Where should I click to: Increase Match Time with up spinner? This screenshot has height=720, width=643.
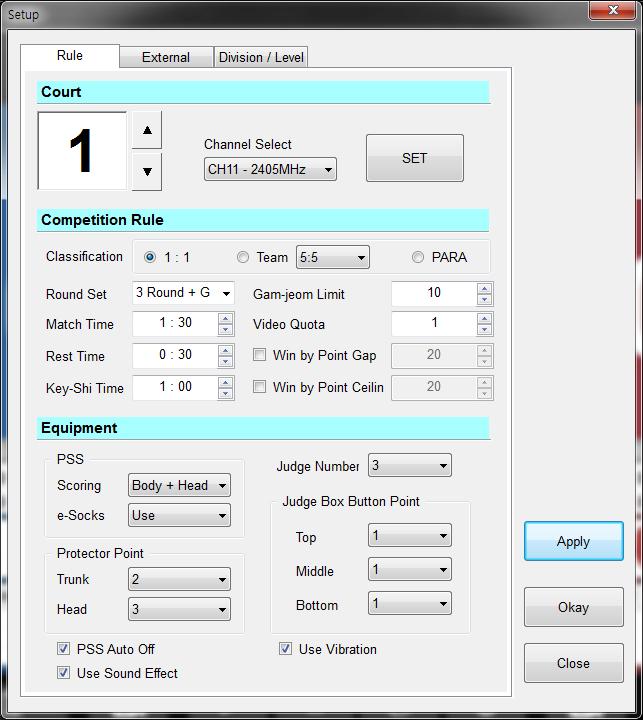coord(225,318)
